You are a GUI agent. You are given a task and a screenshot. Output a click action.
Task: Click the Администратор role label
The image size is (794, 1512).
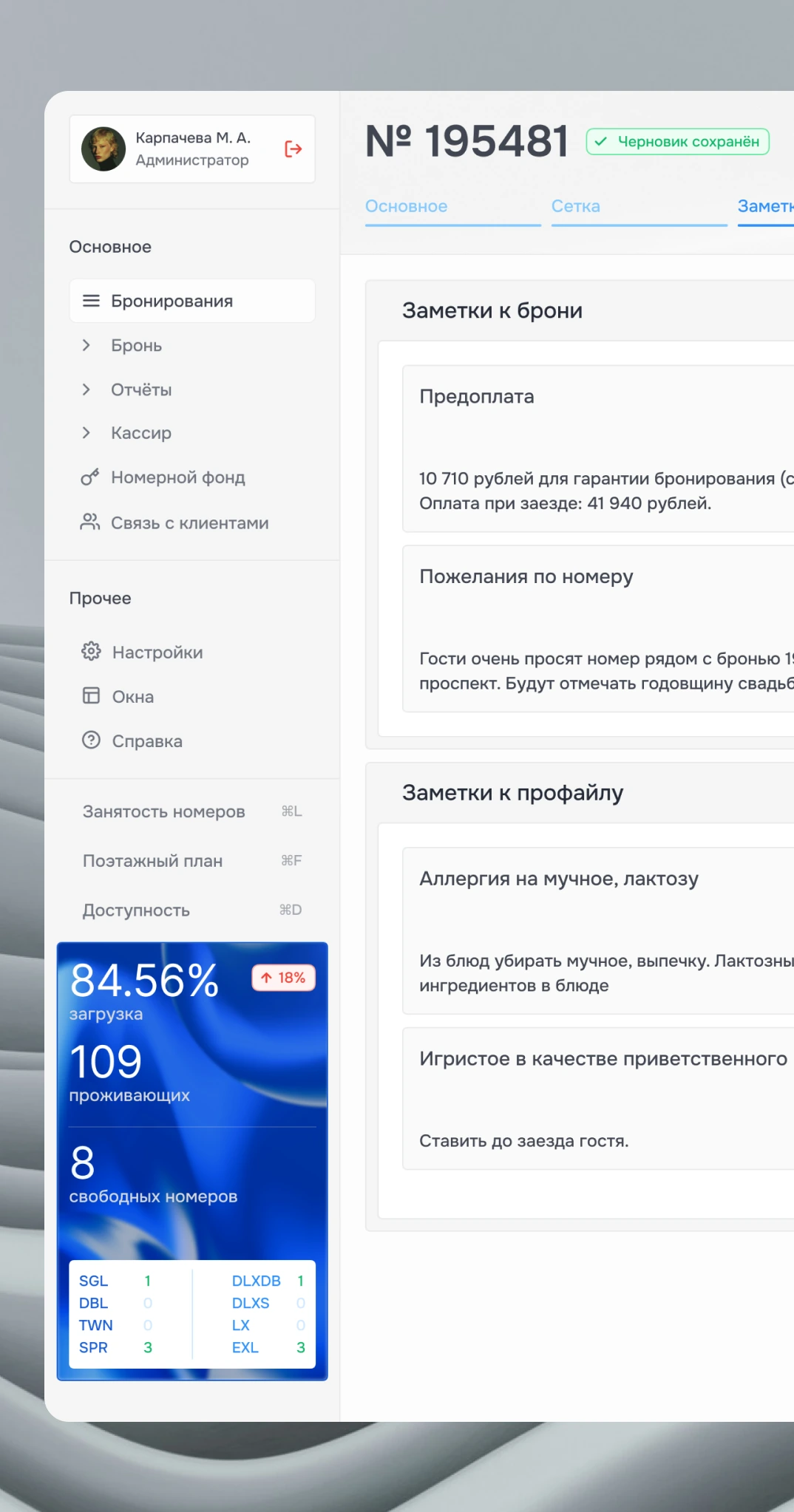[x=192, y=160]
